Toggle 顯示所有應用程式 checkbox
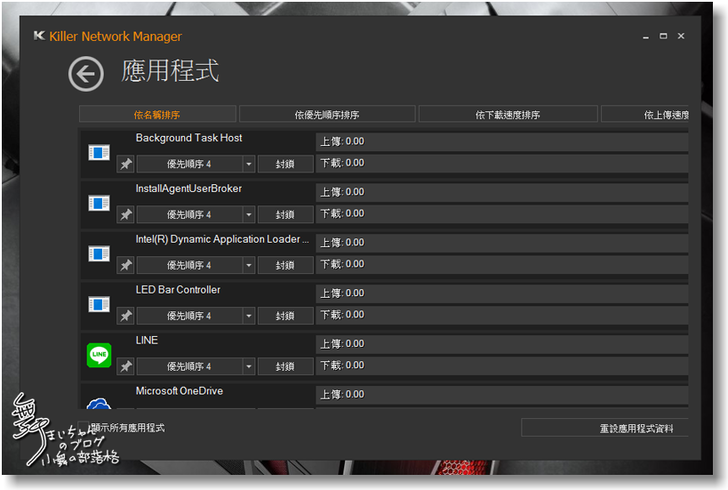This screenshot has height=490, width=728. (x=84, y=427)
